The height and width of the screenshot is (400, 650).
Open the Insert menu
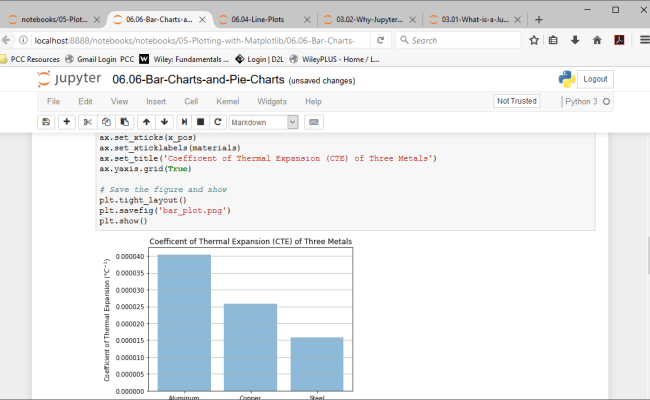tap(156, 102)
